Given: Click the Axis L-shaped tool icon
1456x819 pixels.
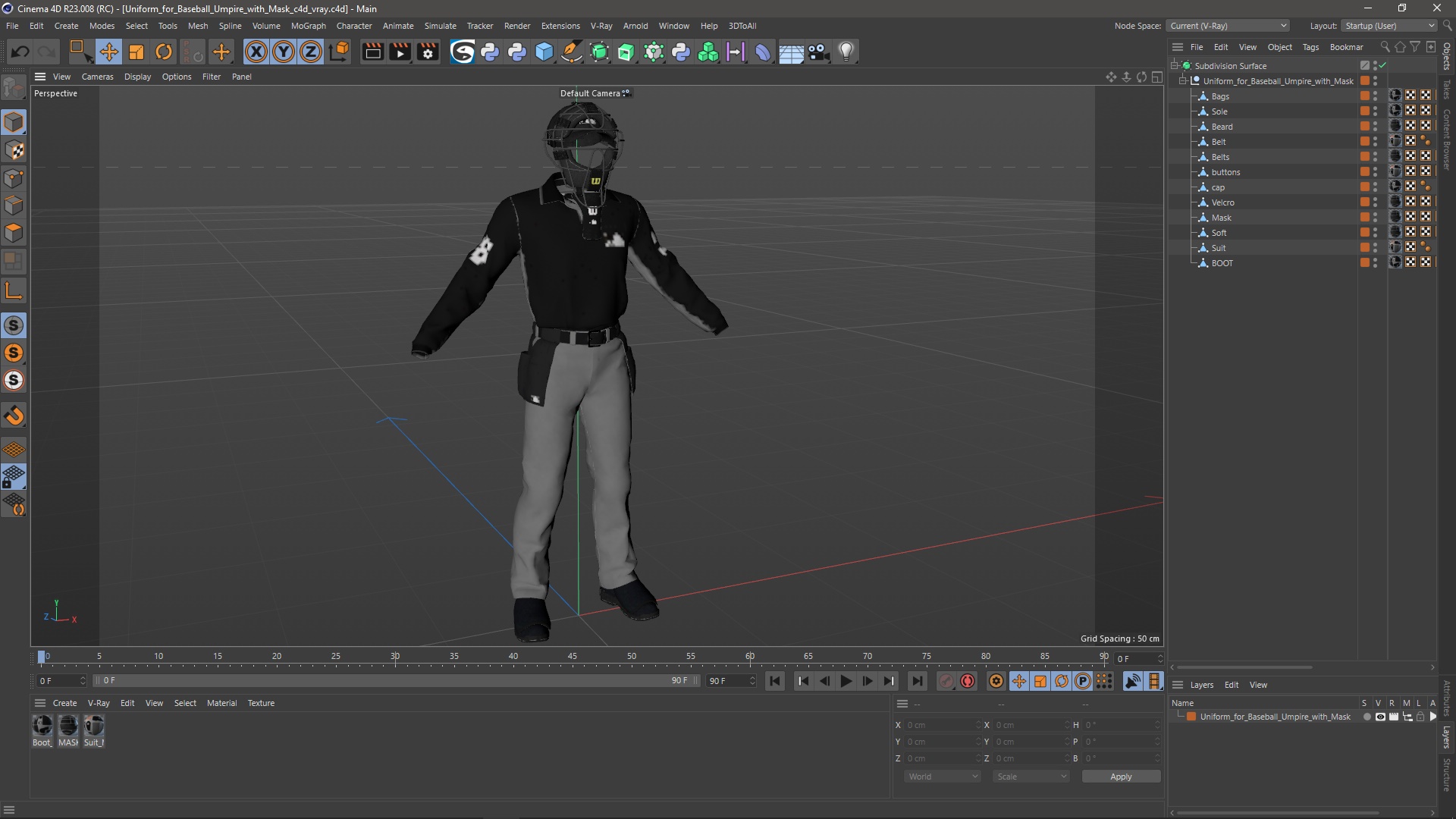Looking at the screenshot, I should click(14, 290).
